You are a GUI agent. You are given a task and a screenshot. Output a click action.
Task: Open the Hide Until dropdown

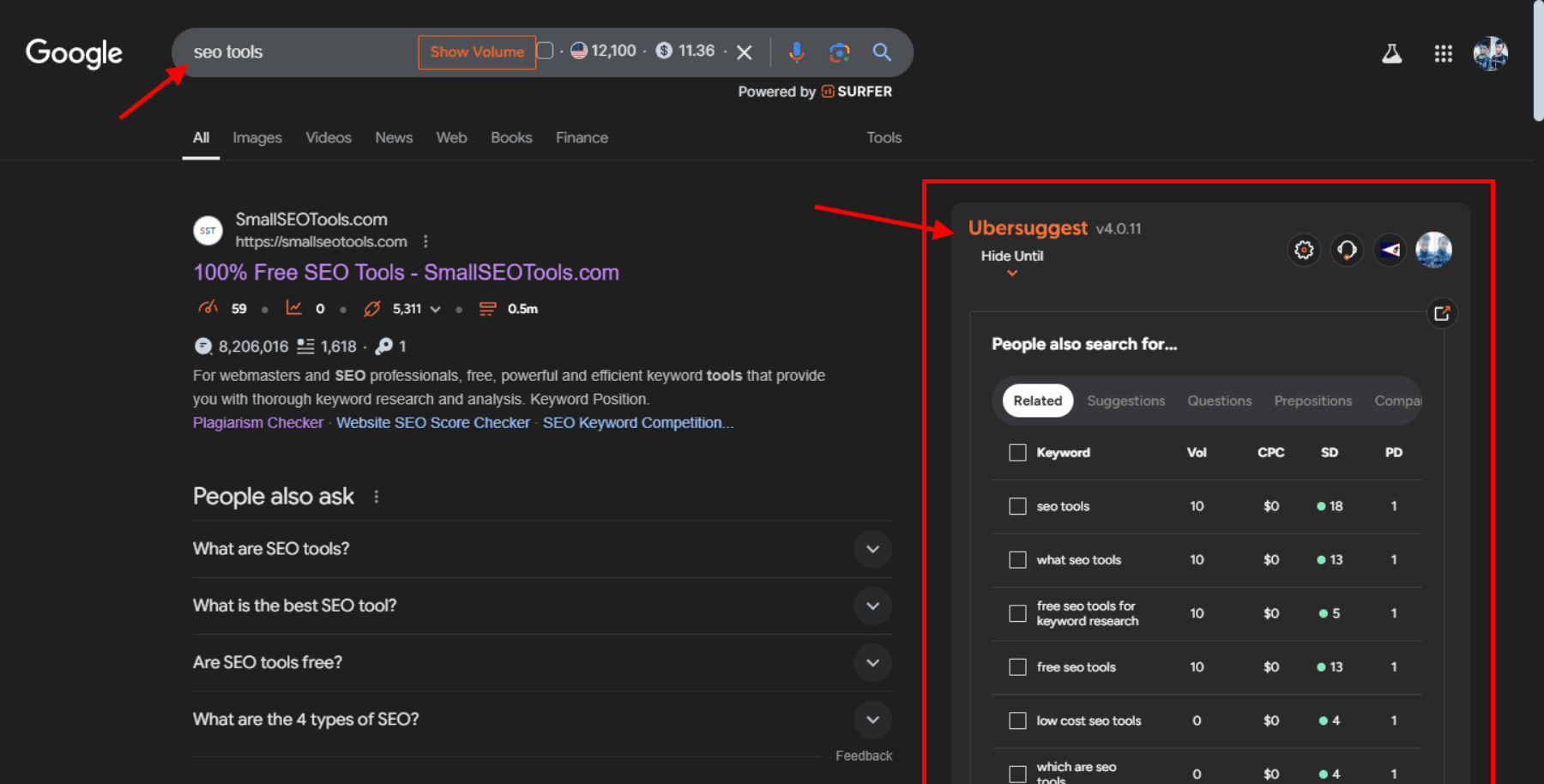click(x=1012, y=262)
